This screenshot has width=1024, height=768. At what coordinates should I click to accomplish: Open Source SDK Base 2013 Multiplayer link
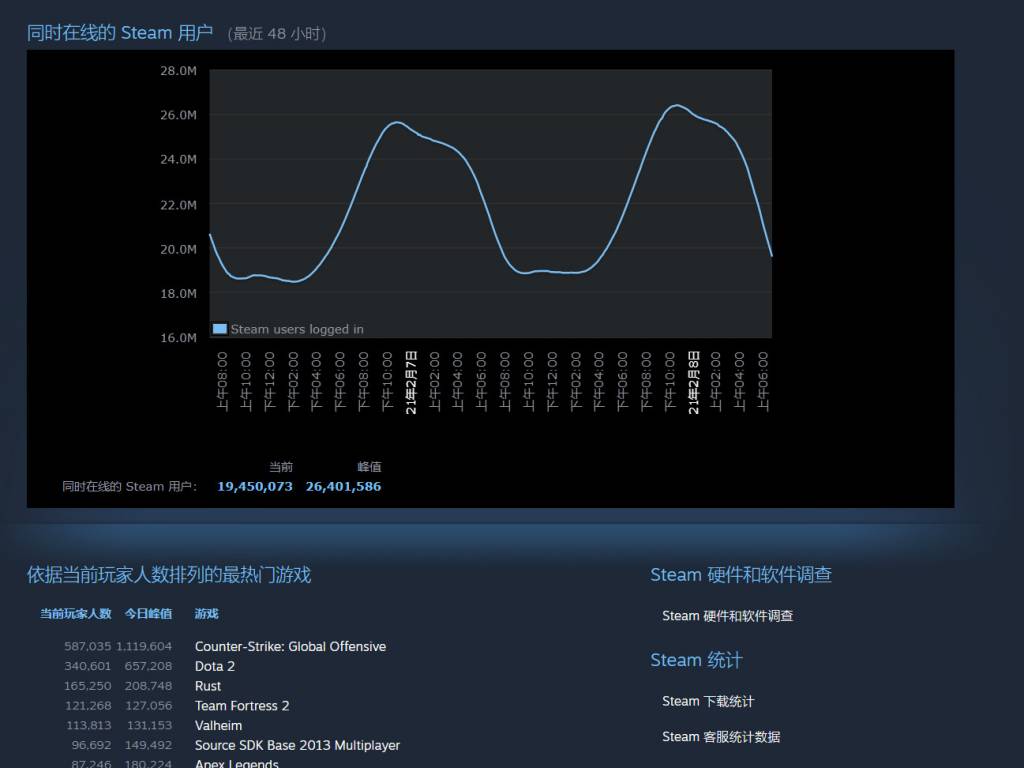[x=297, y=745]
